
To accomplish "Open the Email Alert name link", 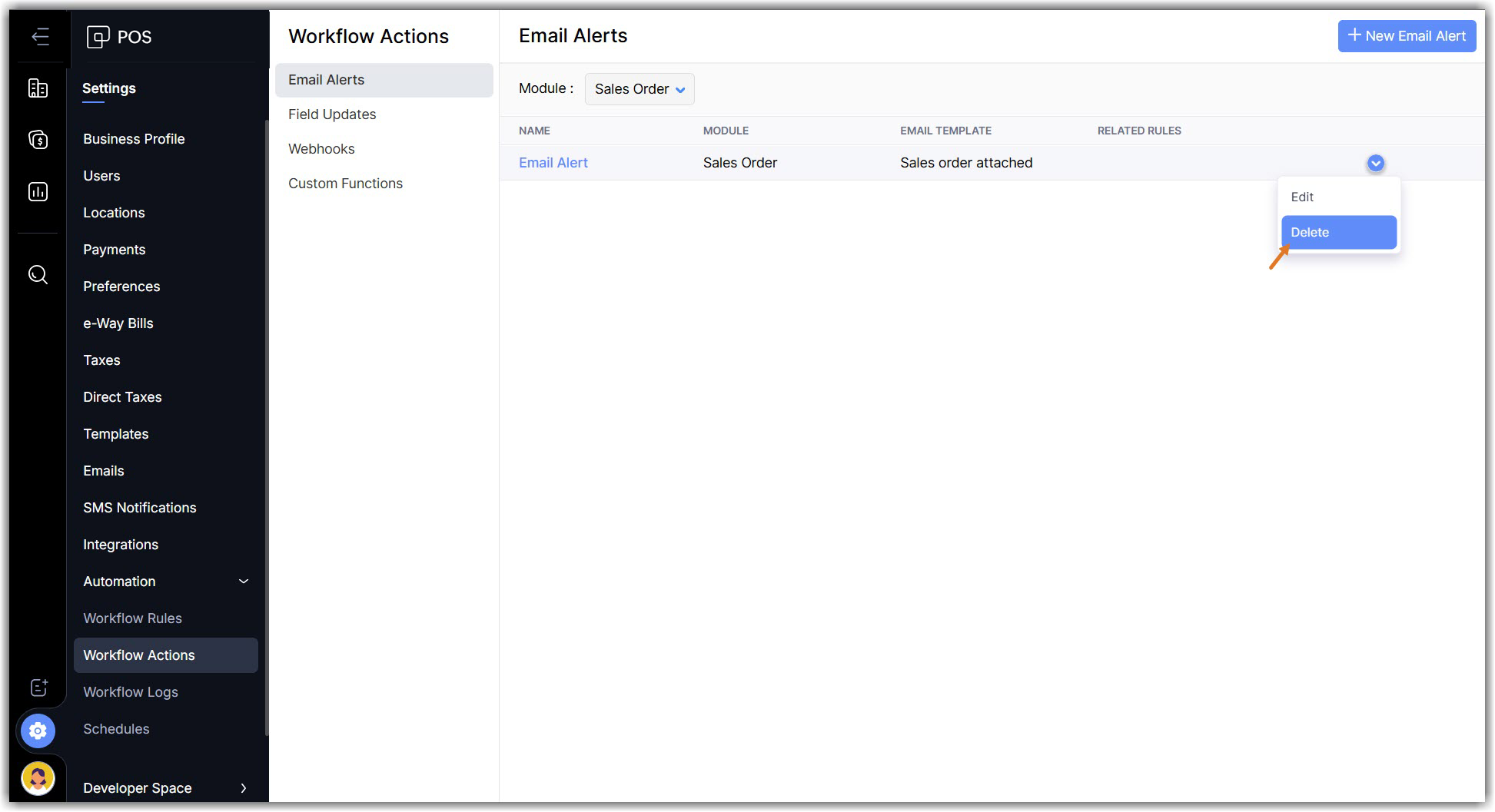I will (553, 163).
